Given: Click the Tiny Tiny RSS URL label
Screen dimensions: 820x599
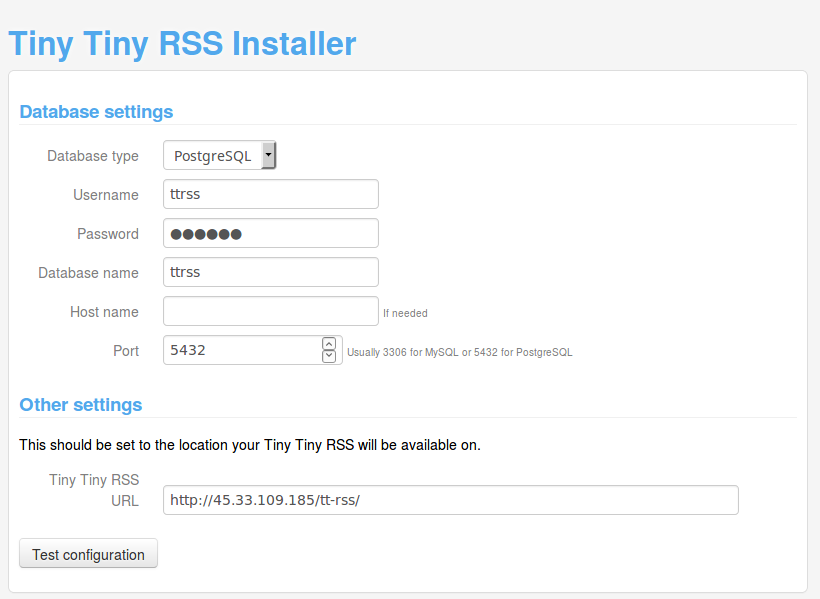Looking at the screenshot, I should (95, 490).
